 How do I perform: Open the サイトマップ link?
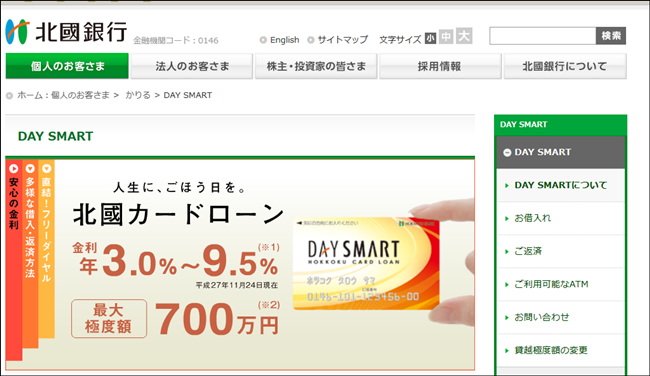[x=342, y=40]
